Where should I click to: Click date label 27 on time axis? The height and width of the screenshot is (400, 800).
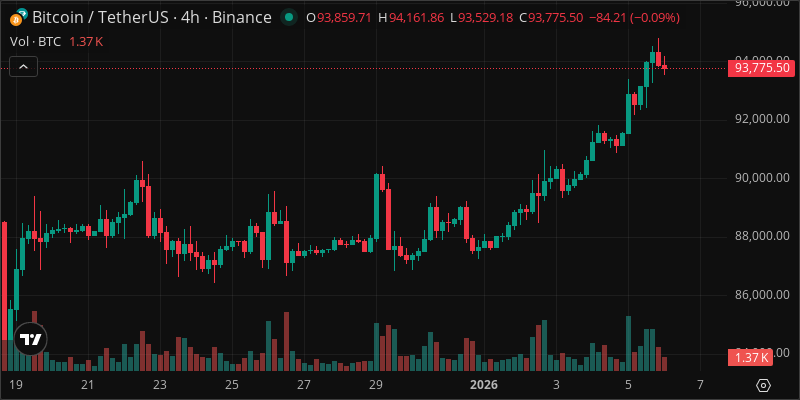[304, 385]
